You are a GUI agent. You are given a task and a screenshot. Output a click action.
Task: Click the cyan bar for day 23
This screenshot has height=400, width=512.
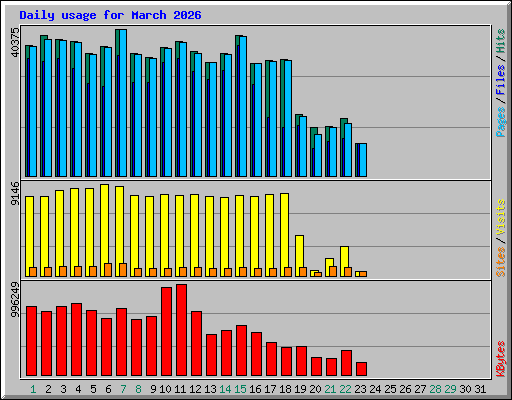[363, 160]
